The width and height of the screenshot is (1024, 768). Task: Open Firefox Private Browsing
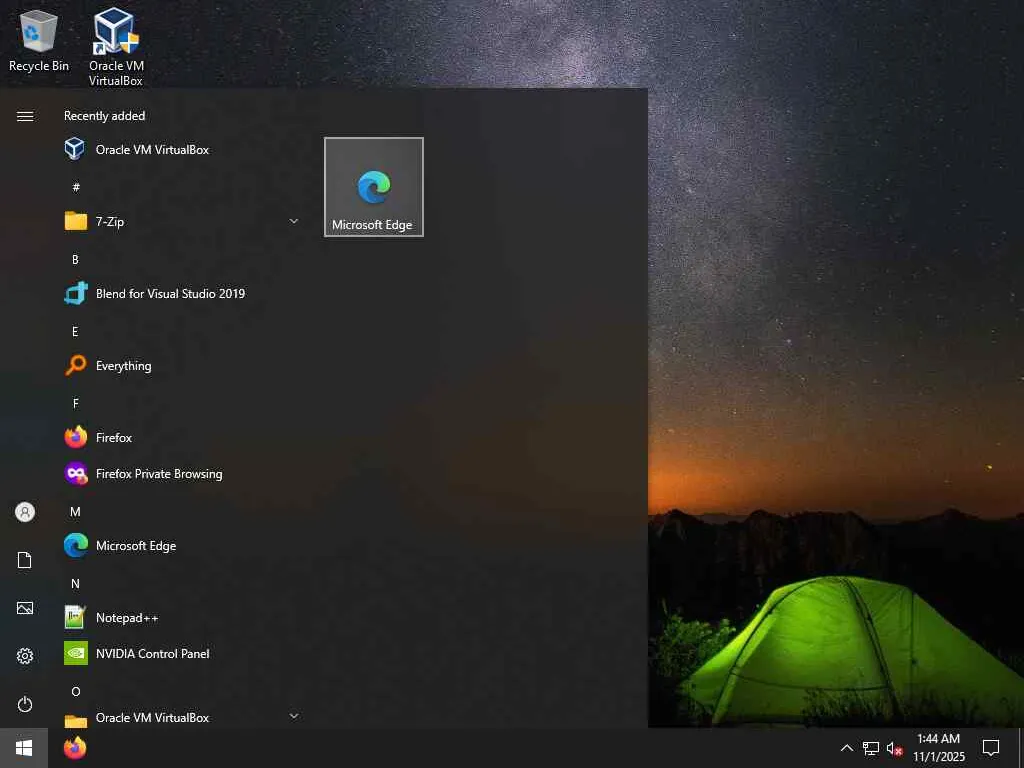pos(183,473)
